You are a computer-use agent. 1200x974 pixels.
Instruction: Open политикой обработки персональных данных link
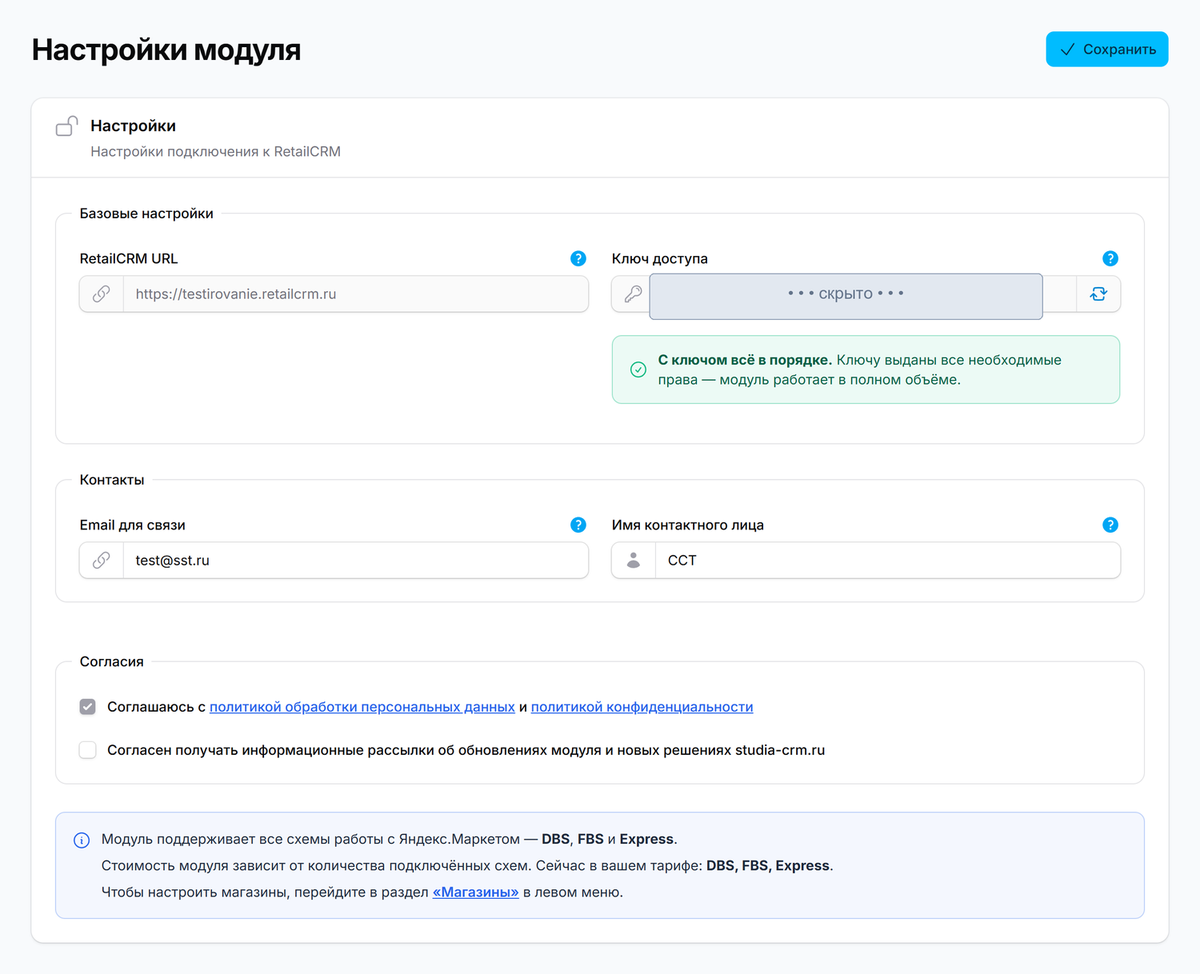(362, 707)
